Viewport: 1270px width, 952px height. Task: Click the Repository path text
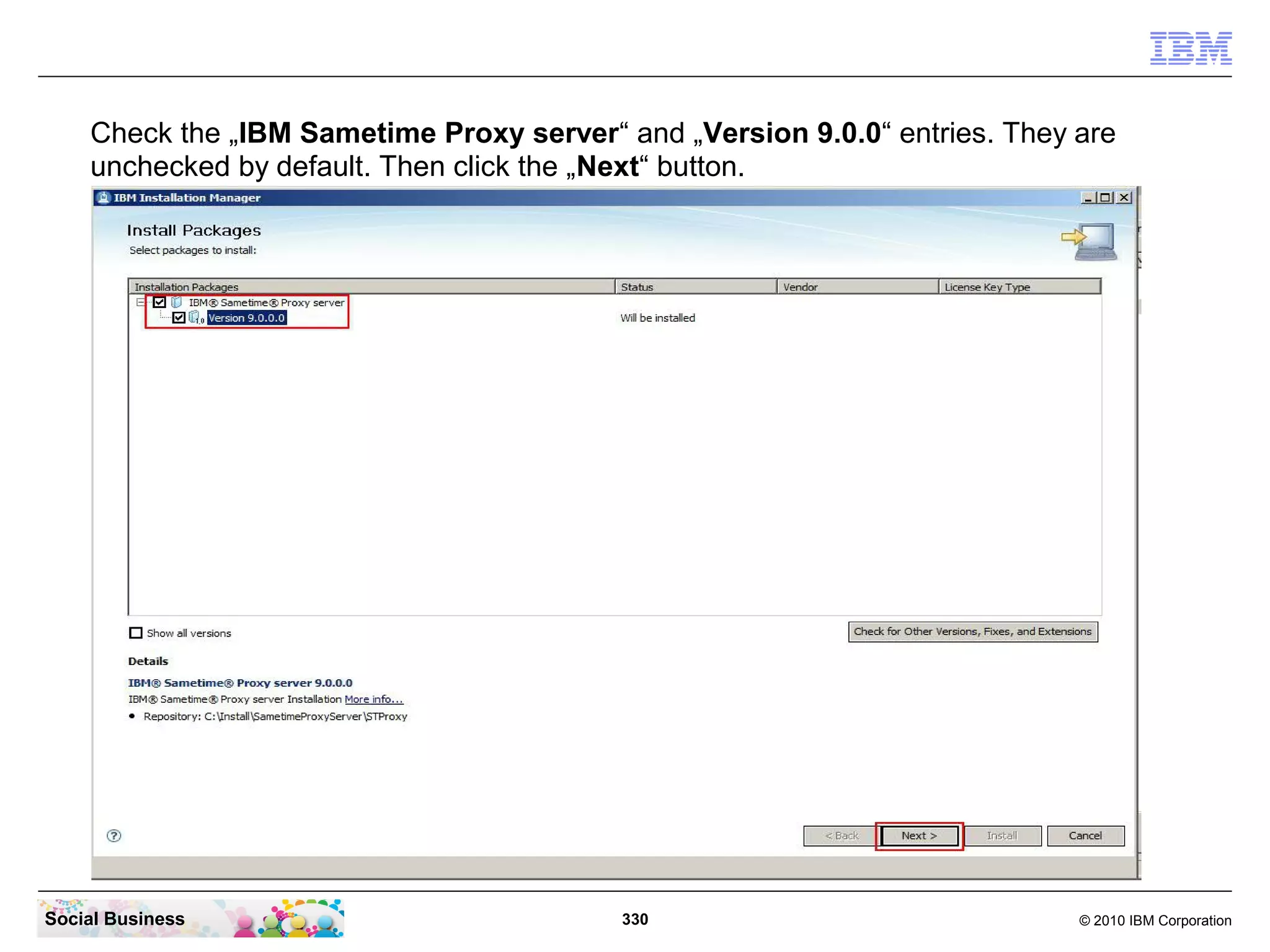coord(275,716)
